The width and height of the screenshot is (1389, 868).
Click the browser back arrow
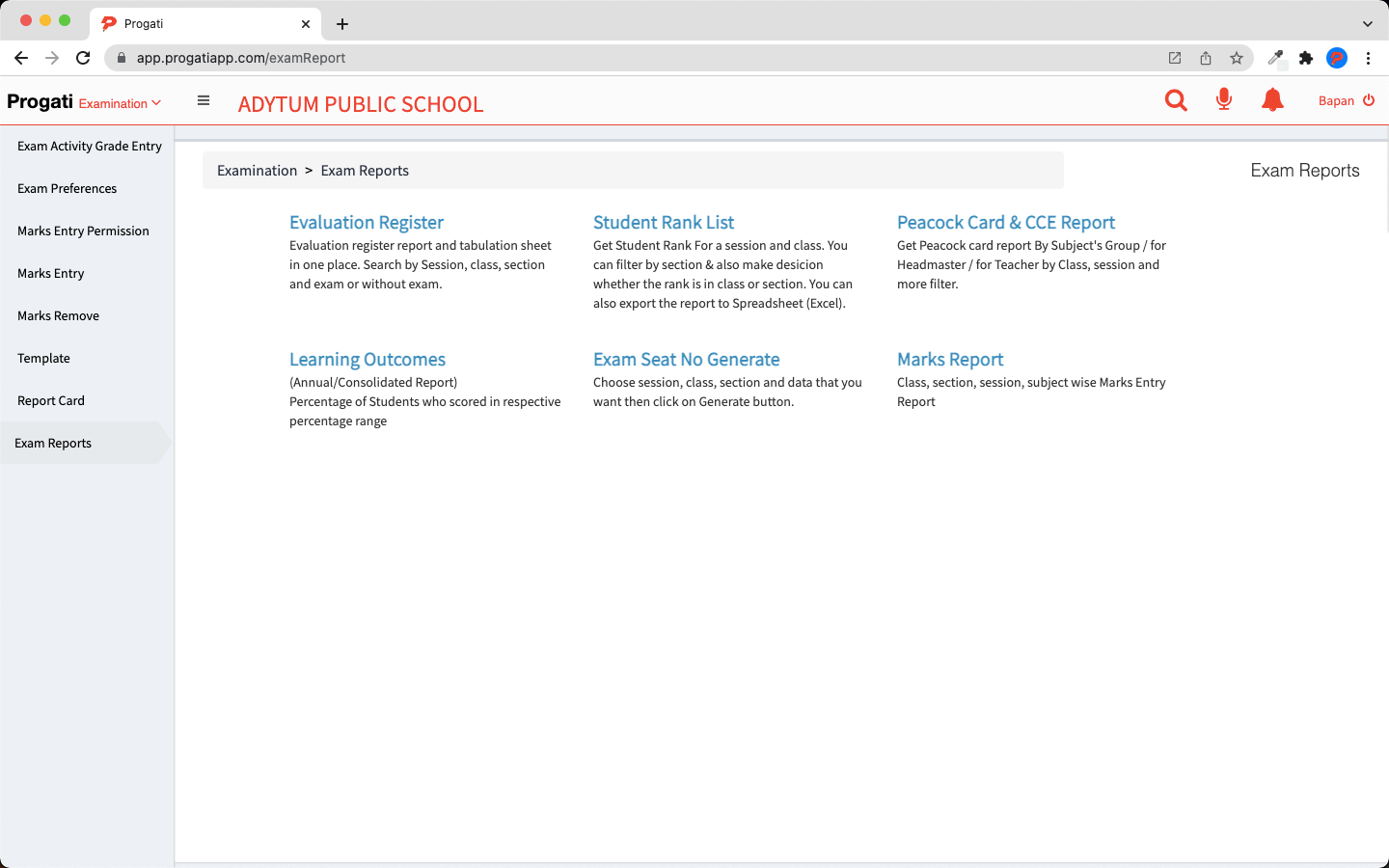(x=21, y=58)
